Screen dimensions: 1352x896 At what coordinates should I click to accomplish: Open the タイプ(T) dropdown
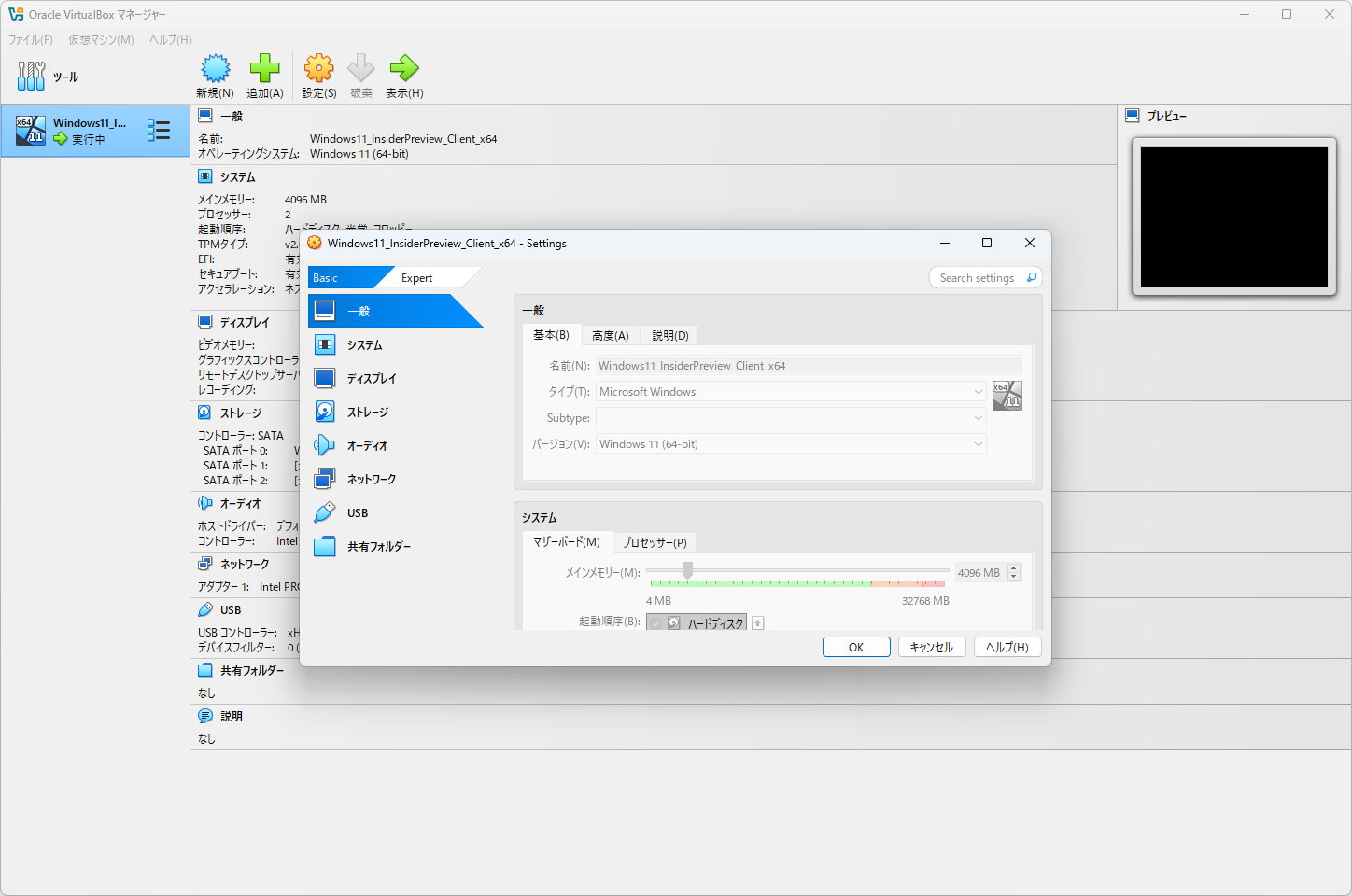click(791, 391)
